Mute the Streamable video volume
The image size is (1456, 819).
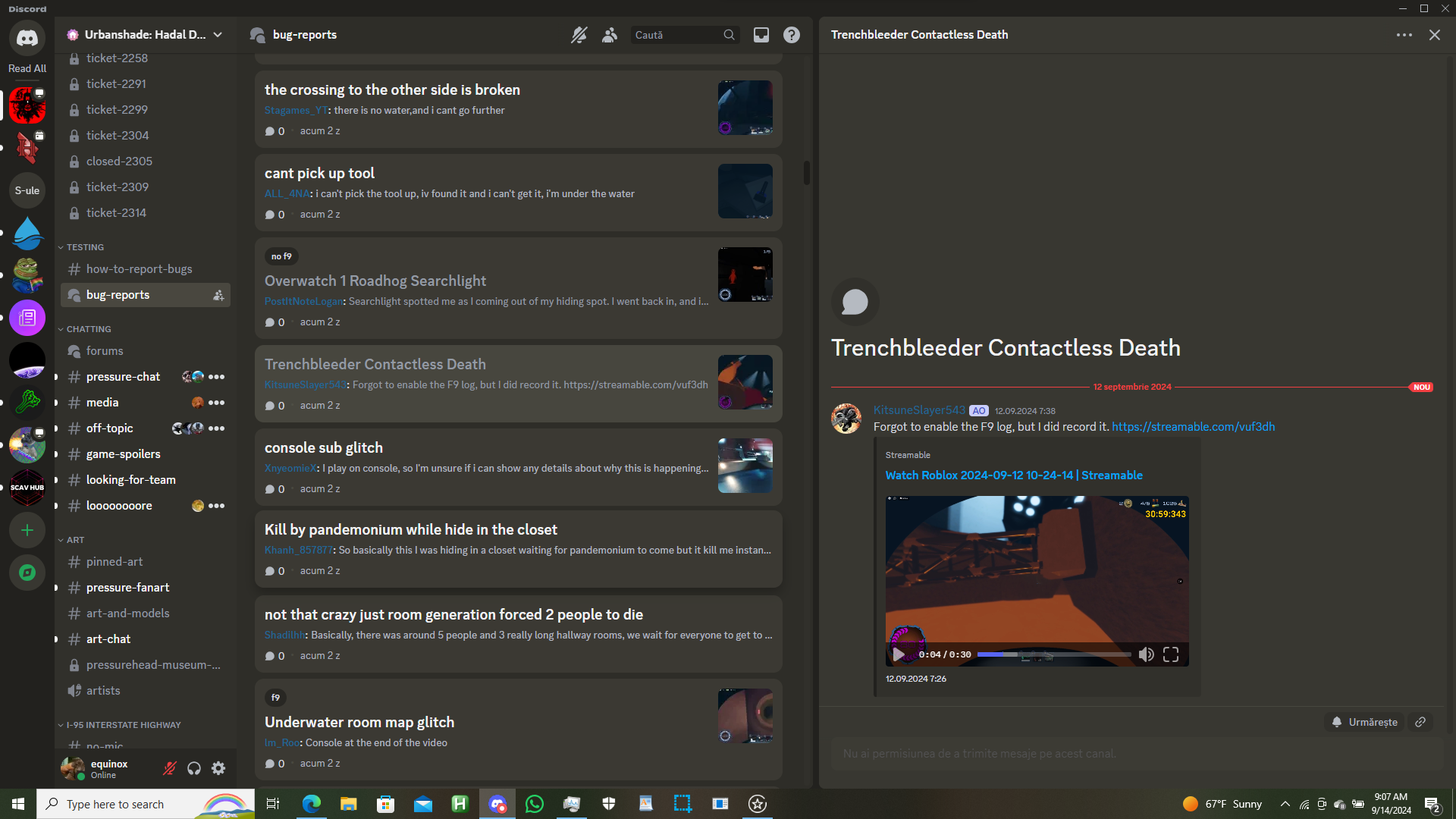[x=1146, y=654]
